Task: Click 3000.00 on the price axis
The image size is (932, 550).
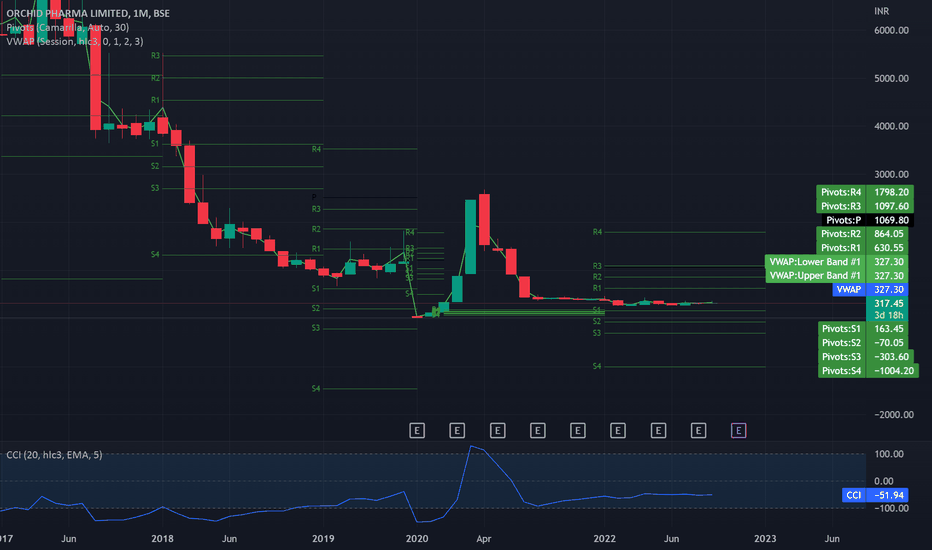Action: point(891,174)
